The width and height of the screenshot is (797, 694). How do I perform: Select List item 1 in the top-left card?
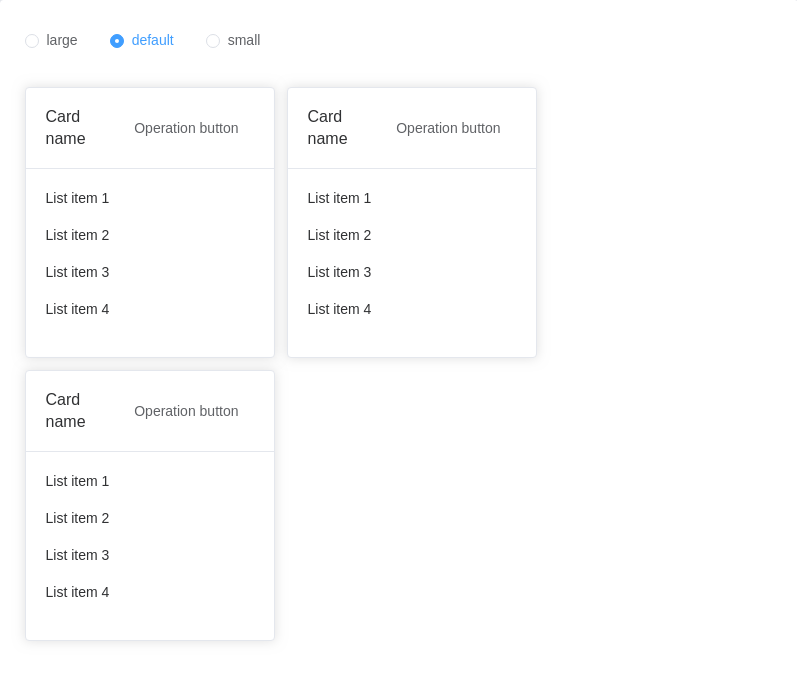tap(77, 198)
